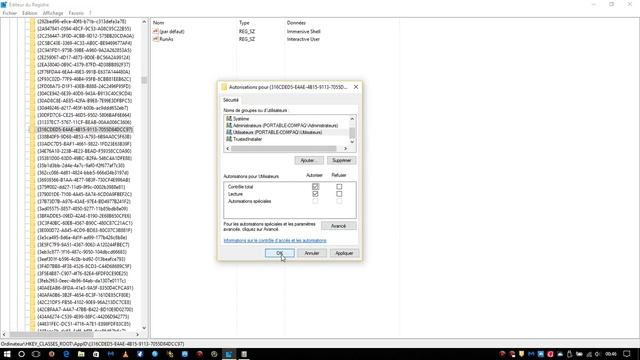Open VLC cone icon on taskbar
640x360 pixels.
point(125,354)
